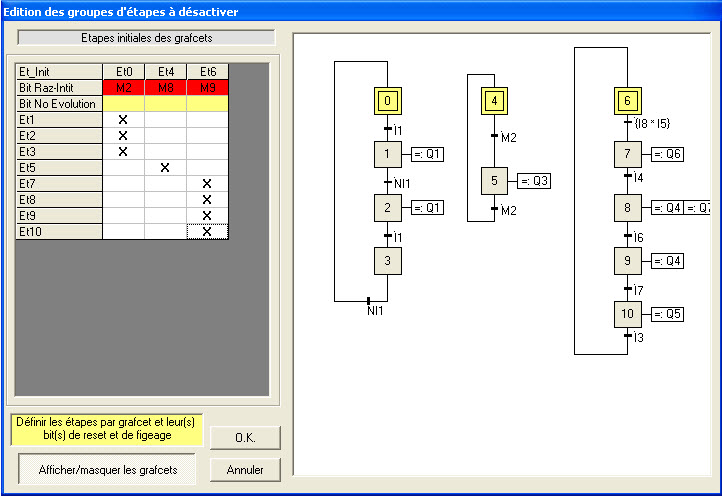722x497 pixels.
Task: Click Afficher/masquer les grafcets button
Action: 107,469
